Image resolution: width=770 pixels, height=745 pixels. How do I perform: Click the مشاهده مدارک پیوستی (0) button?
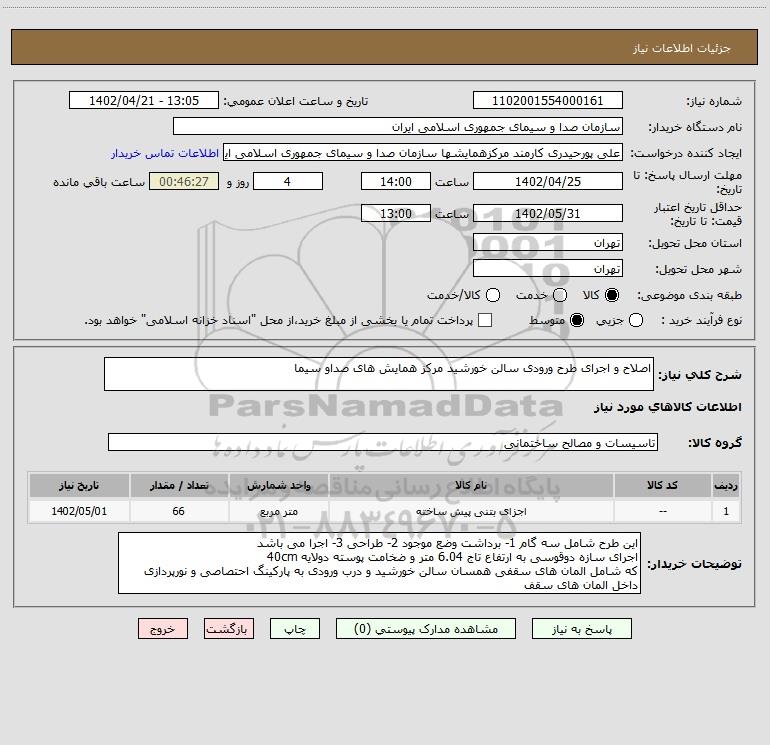(x=426, y=629)
